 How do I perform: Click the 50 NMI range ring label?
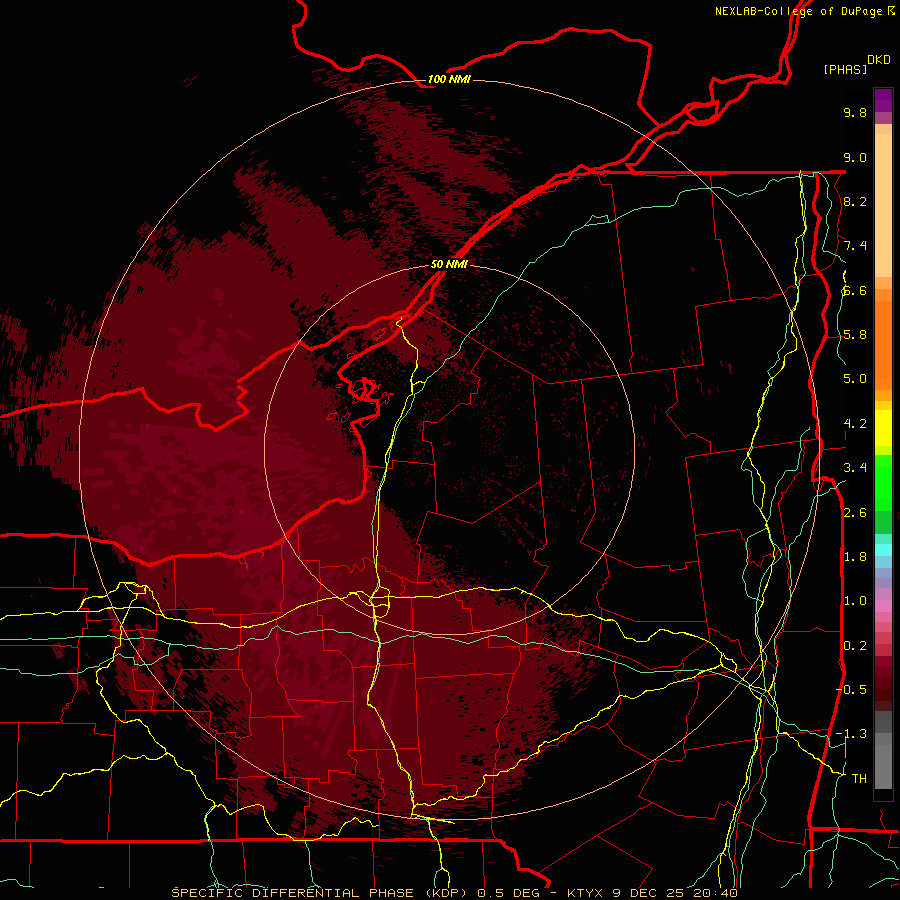pyautogui.click(x=449, y=264)
